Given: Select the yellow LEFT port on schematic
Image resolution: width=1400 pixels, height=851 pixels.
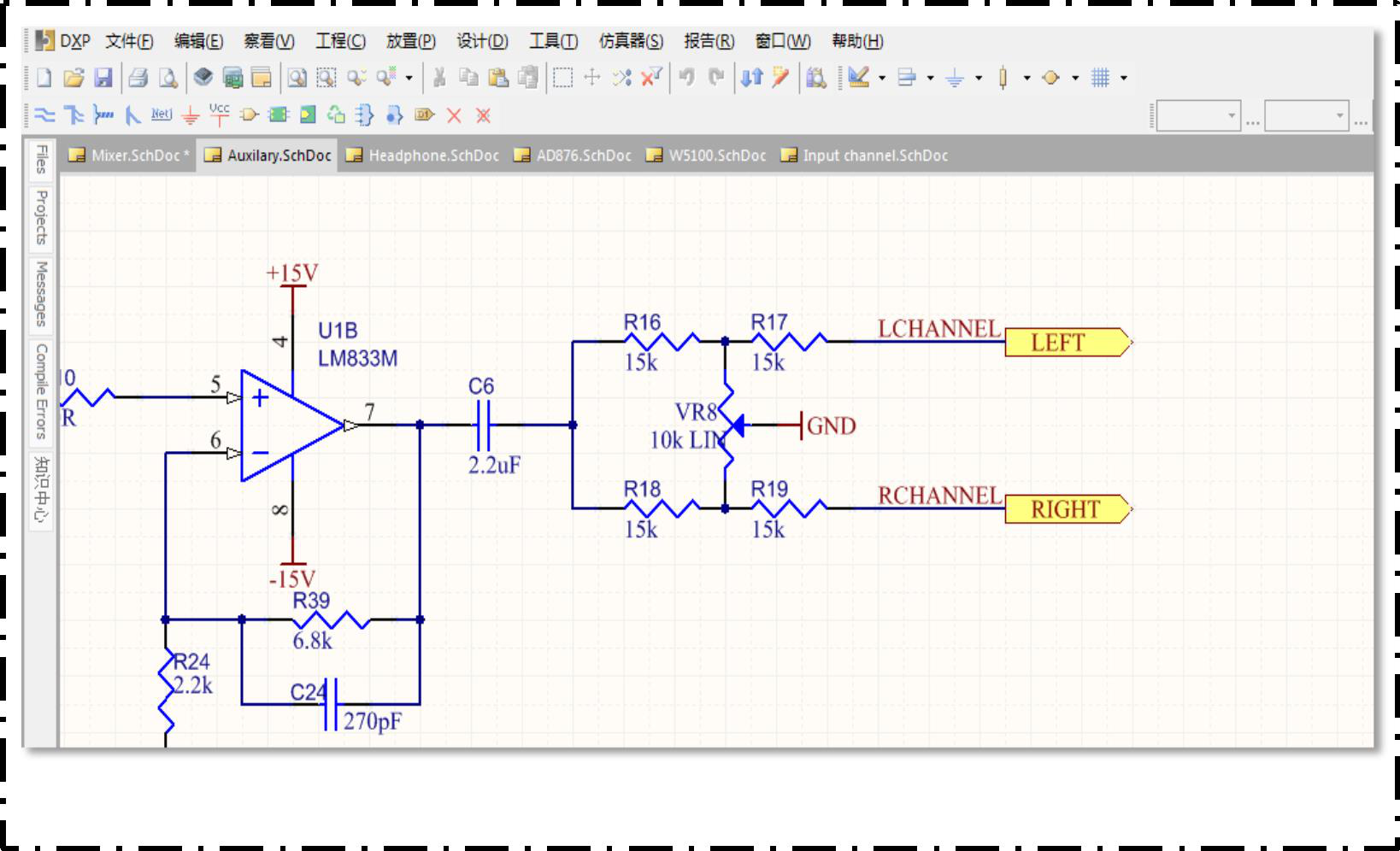Looking at the screenshot, I should [x=1066, y=343].
